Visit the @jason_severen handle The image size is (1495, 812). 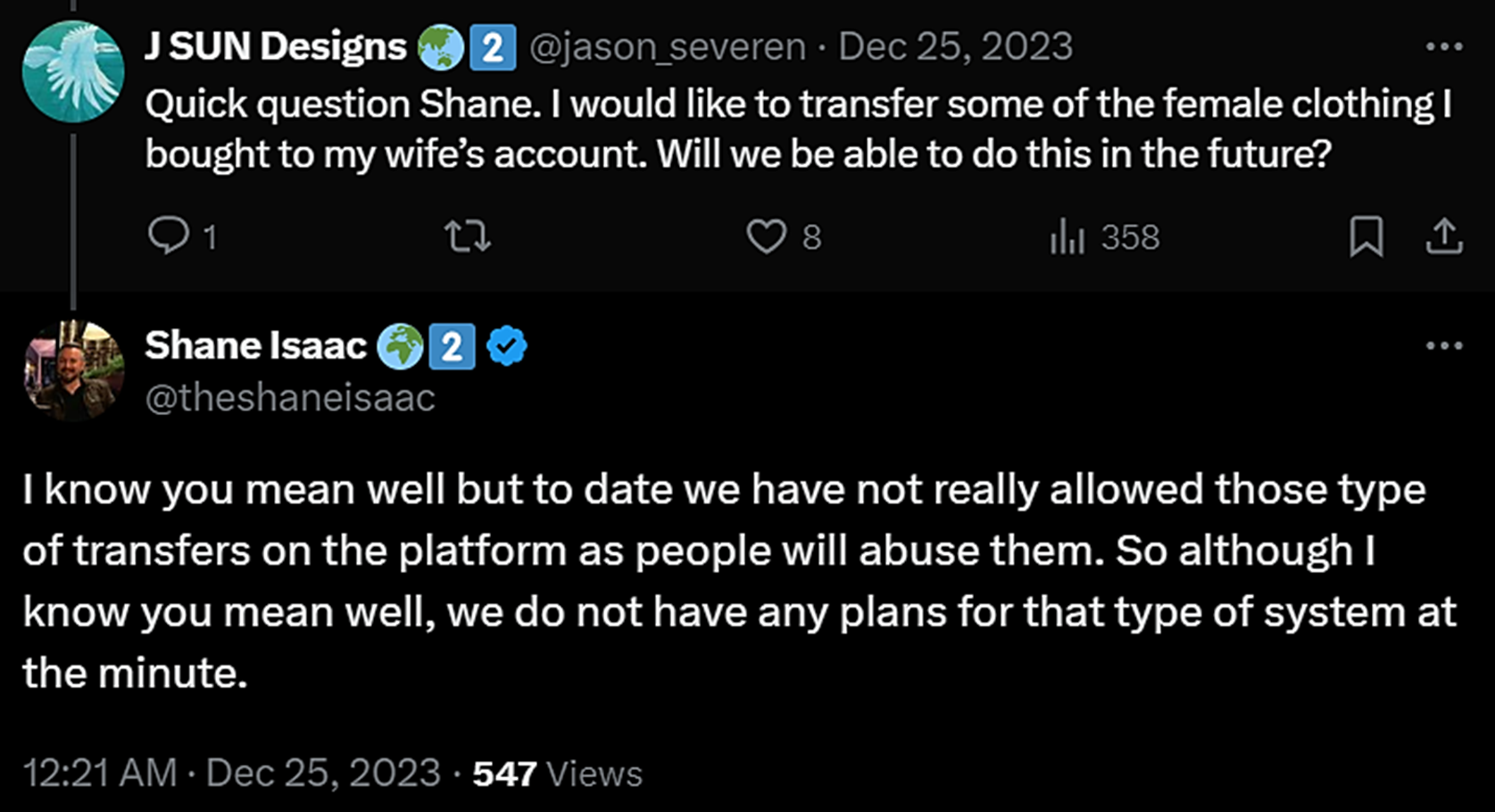point(668,46)
